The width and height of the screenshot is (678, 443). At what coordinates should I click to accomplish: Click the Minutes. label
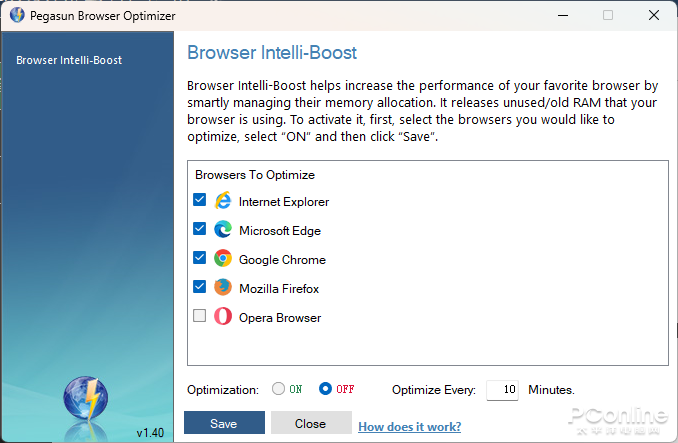551,390
